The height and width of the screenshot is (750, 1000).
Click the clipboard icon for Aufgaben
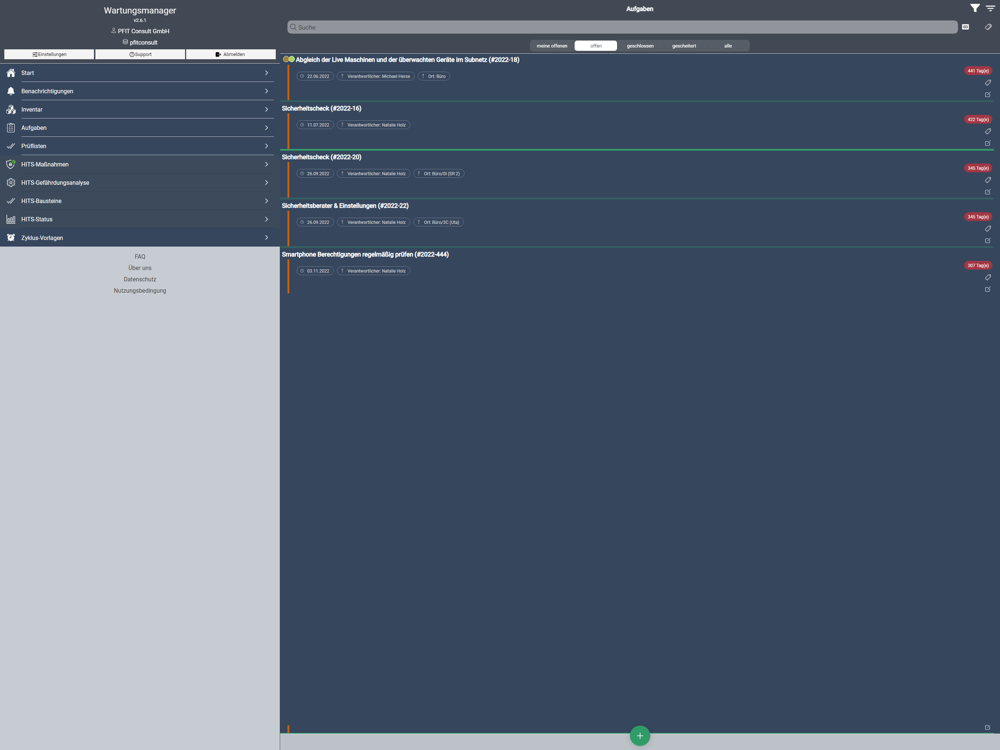[x=11, y=128]
